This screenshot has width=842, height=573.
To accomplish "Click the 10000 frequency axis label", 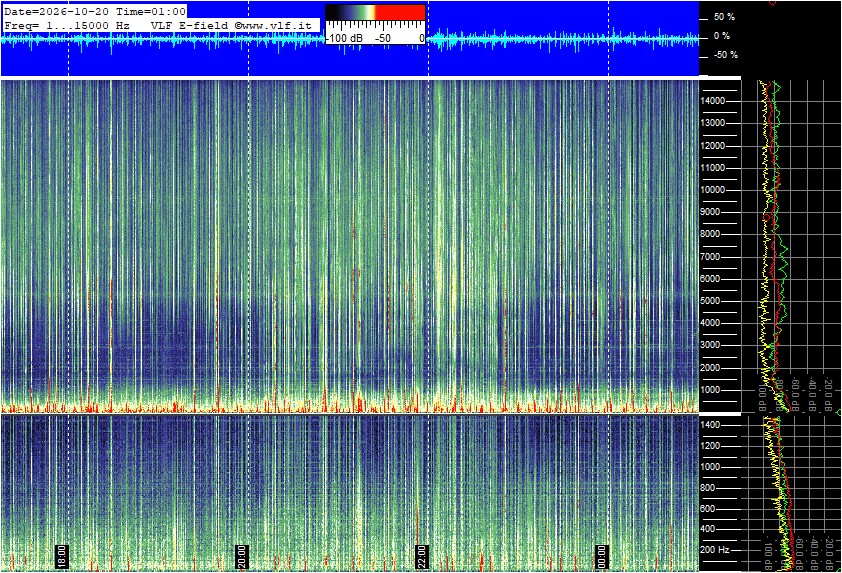I will pos(713,190).
